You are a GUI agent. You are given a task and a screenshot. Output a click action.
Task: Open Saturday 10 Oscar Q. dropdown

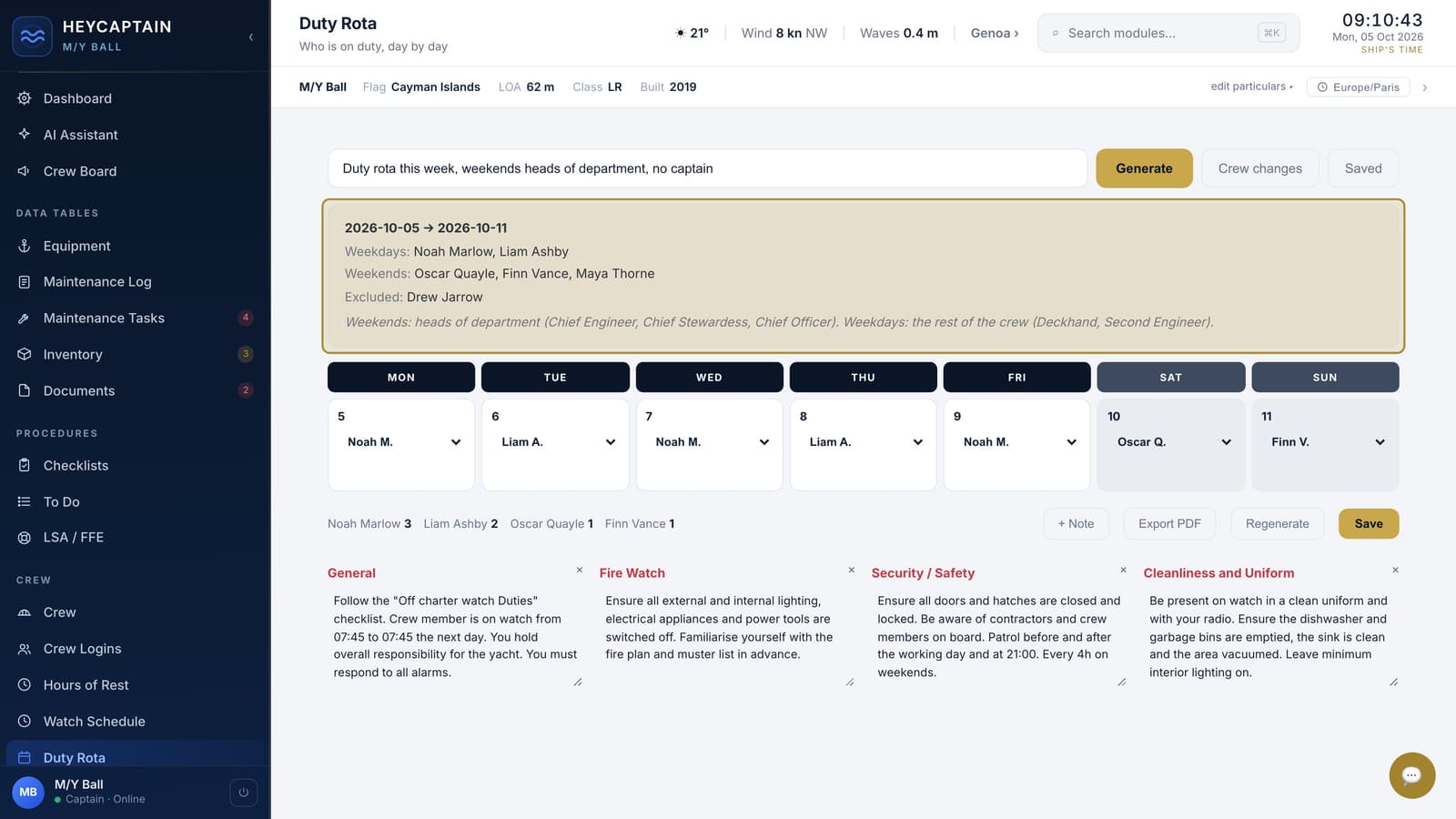[1171, 442]
